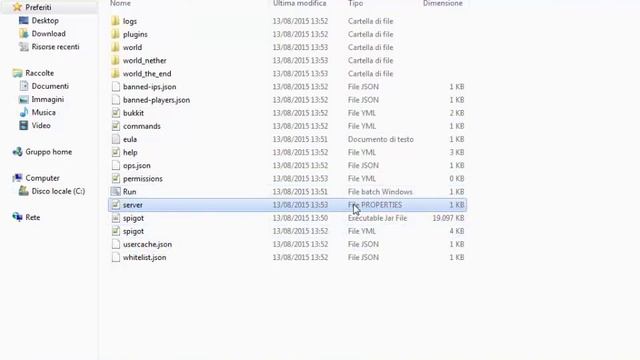This screenshot has height=360, width=640.
Task: Select the world_nether folder icon
Action: 116,60
